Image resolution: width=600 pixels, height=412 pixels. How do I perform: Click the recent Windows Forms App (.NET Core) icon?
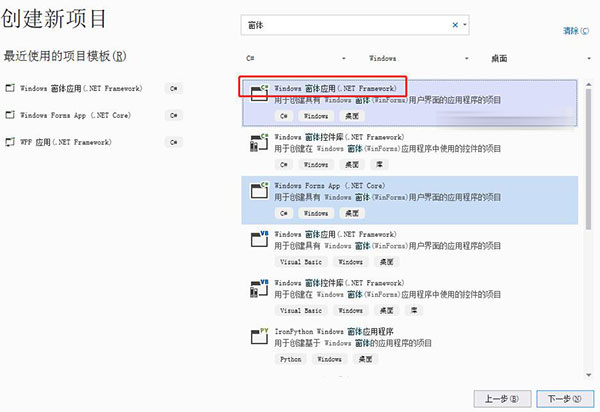(x=10, y=115)
